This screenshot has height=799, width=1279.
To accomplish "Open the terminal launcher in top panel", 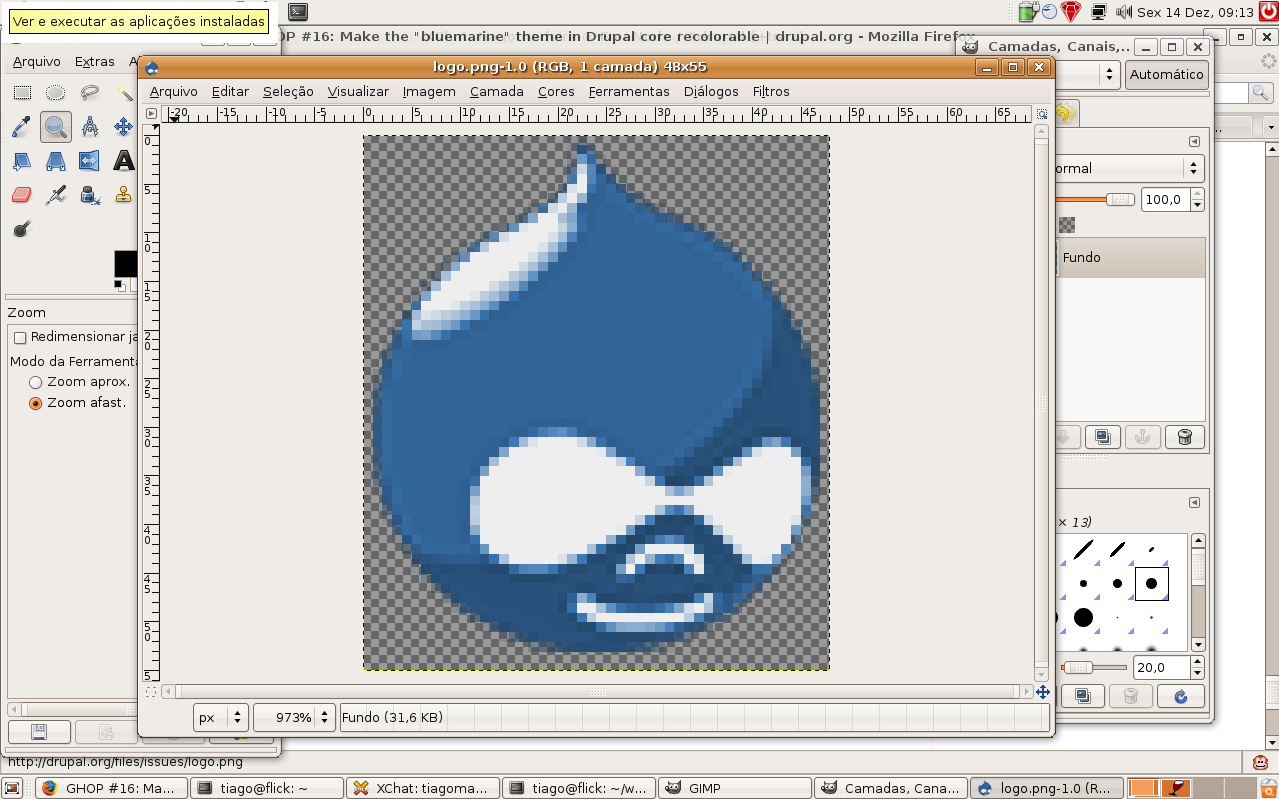I will tap(297, 12).
